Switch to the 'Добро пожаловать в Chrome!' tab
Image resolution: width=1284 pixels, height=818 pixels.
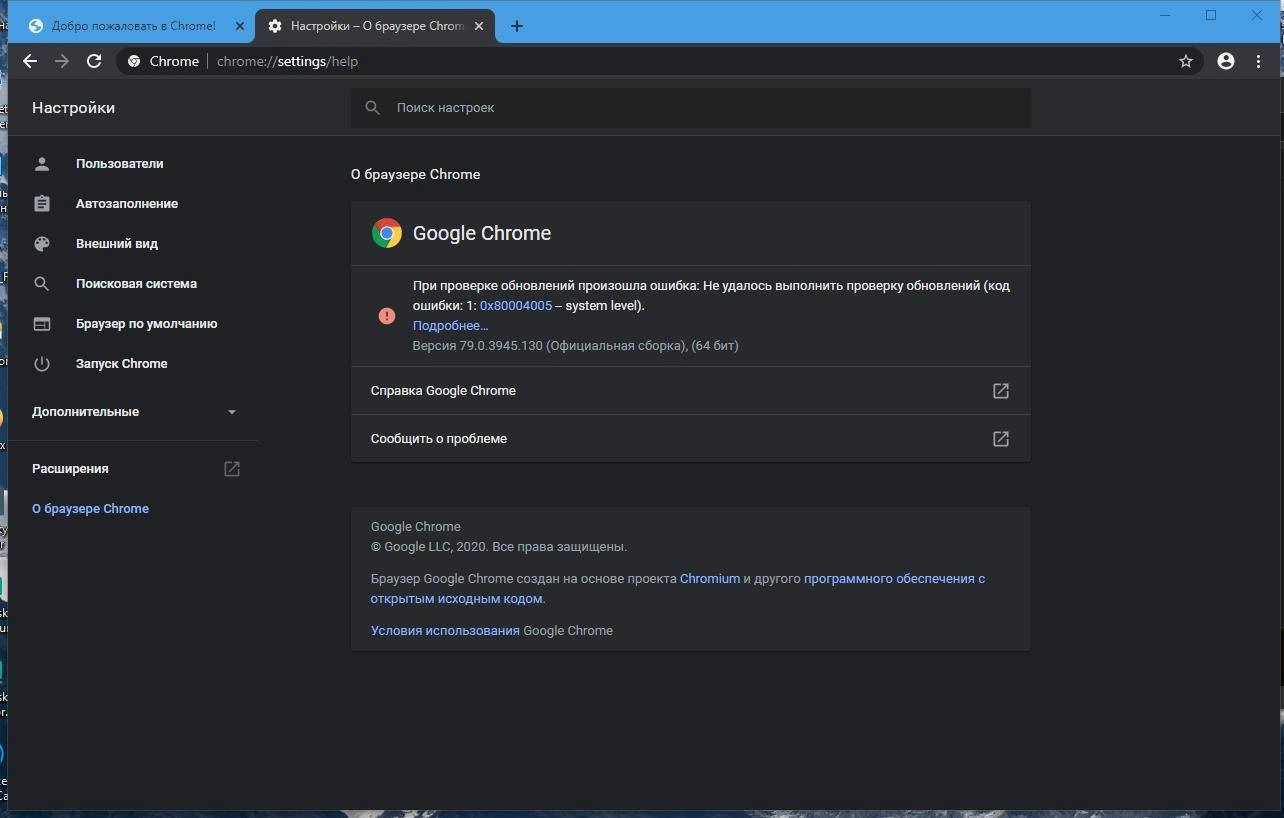tap(133, 26)
